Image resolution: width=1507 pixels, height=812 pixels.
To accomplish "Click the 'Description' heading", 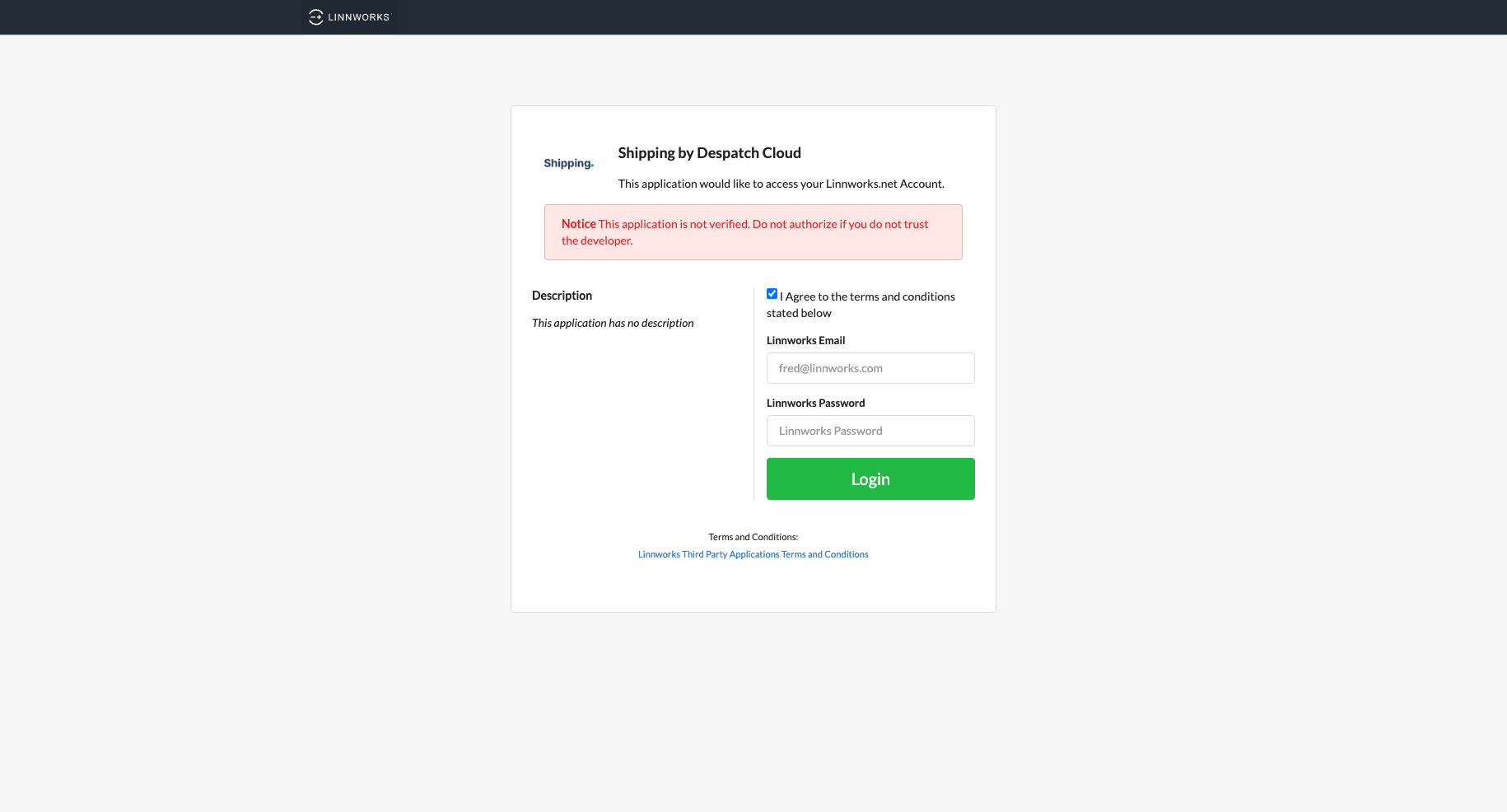I will (562, 296).
